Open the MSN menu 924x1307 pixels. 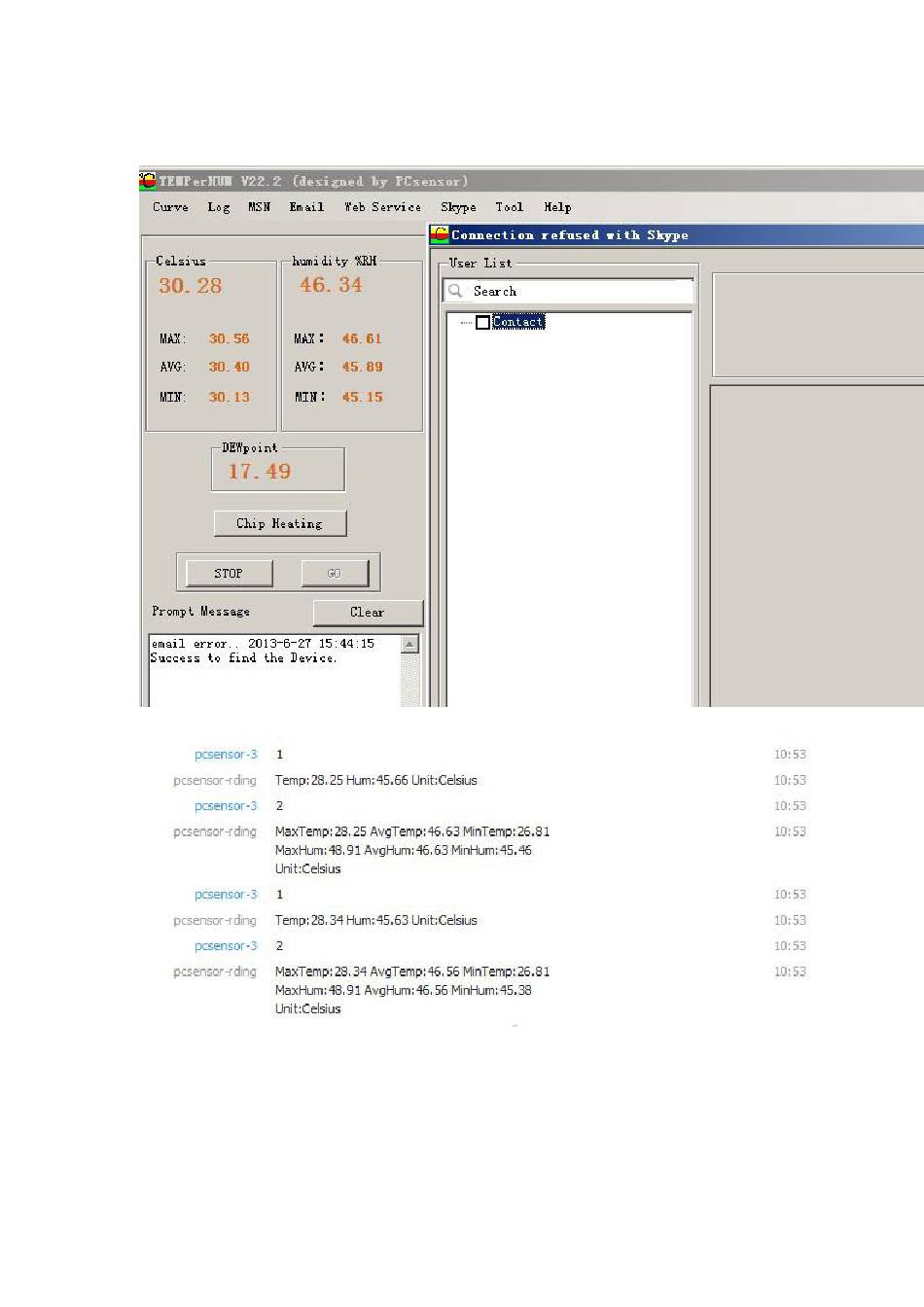pyautogui.click(x=259, y=207)
